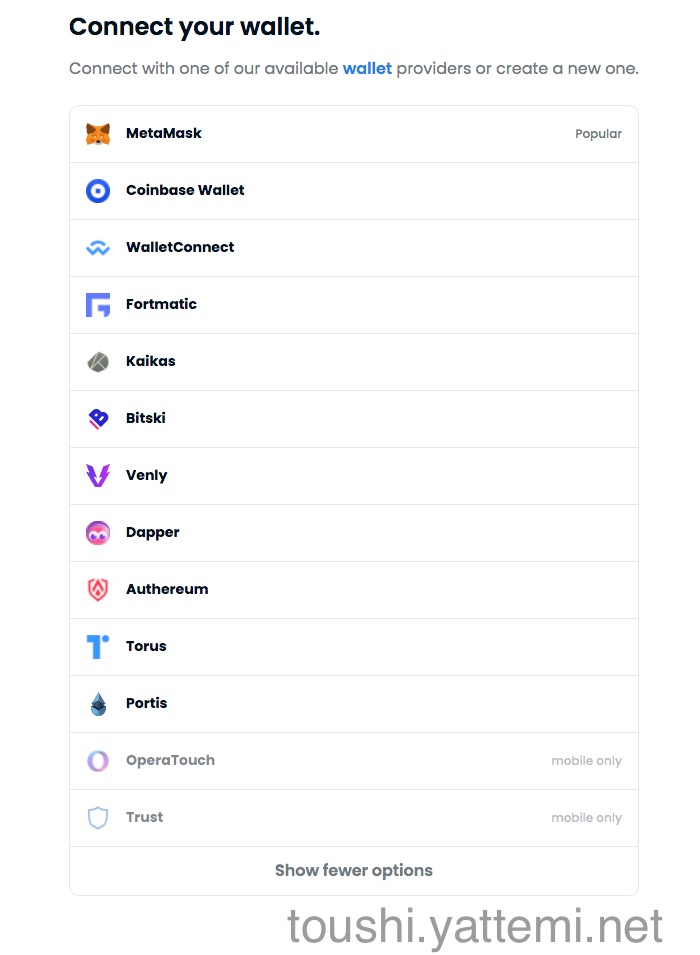
Task: Pick the Fortmatic provider label
Action: pos(161,304)
